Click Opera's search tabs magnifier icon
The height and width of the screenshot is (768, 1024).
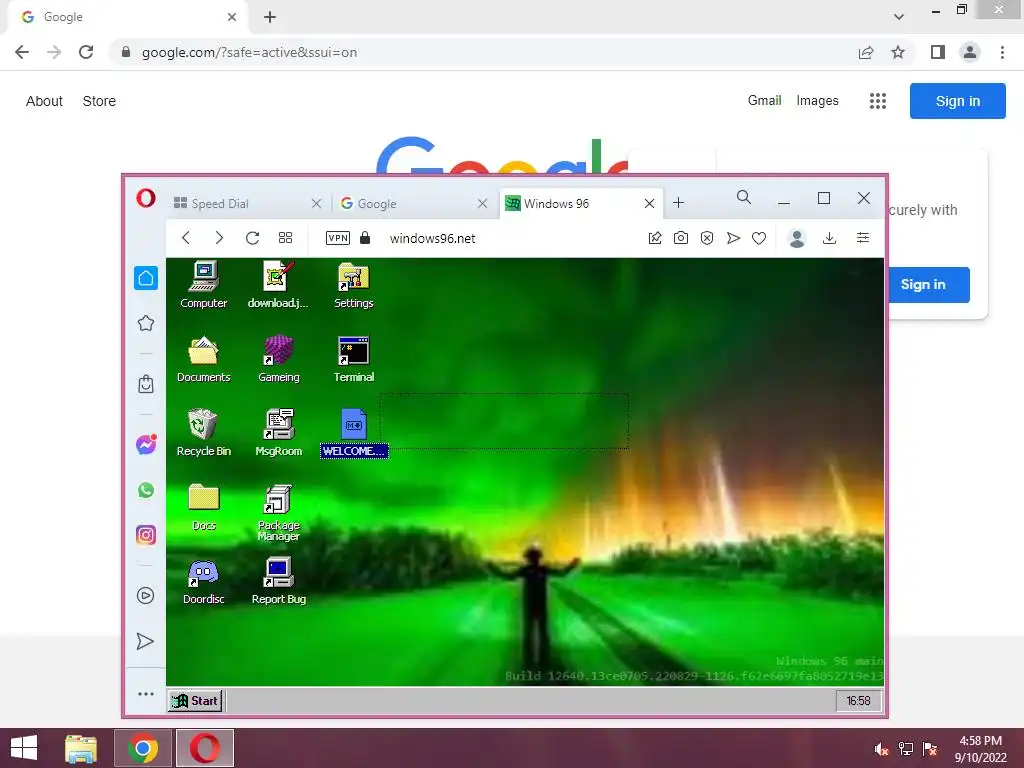pyautogui.click(x=744, y=197)
